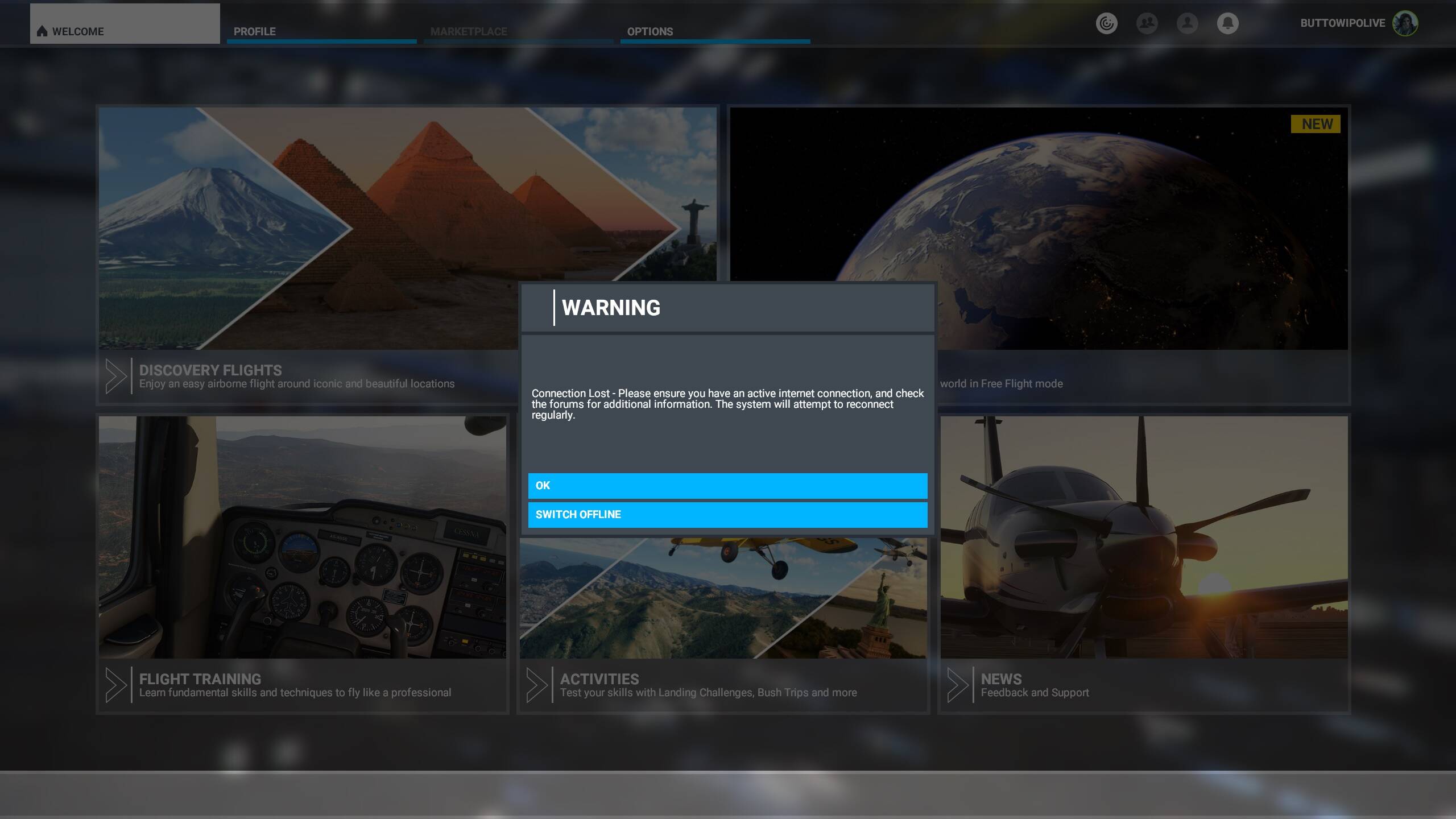Click the BUTTOWIPOLIVE profile avatar
The image size is (1456, 819).
tap(1405, 23)
